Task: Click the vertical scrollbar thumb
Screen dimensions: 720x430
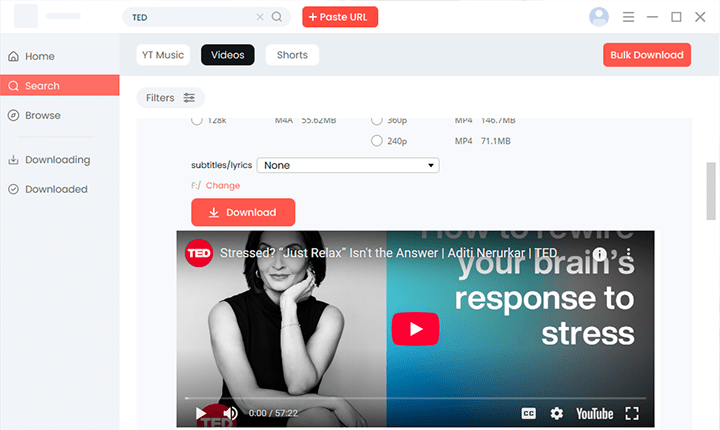Action: pos(711,191)
